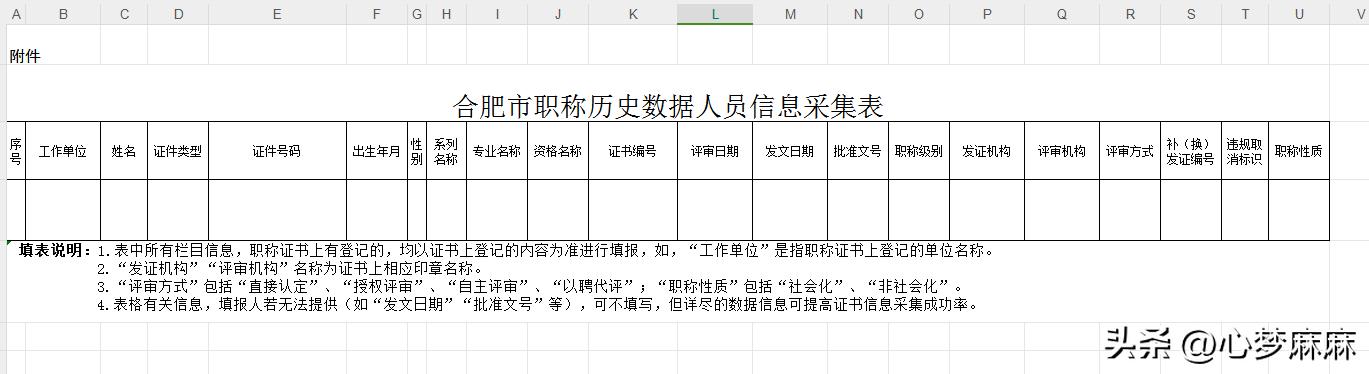
Task: Select column S header
Action: [1191, 13]
